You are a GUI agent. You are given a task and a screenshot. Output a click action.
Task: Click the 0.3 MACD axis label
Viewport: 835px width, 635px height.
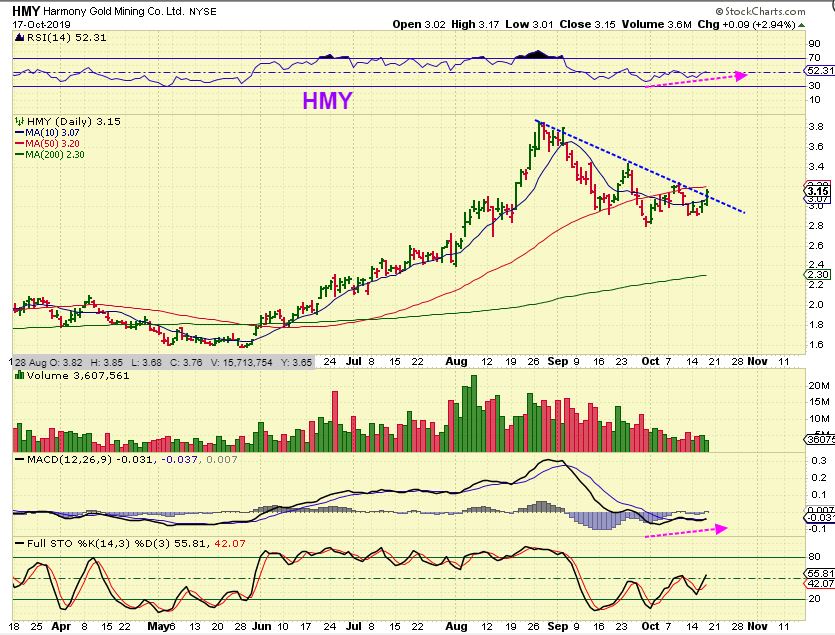point(818,460)
